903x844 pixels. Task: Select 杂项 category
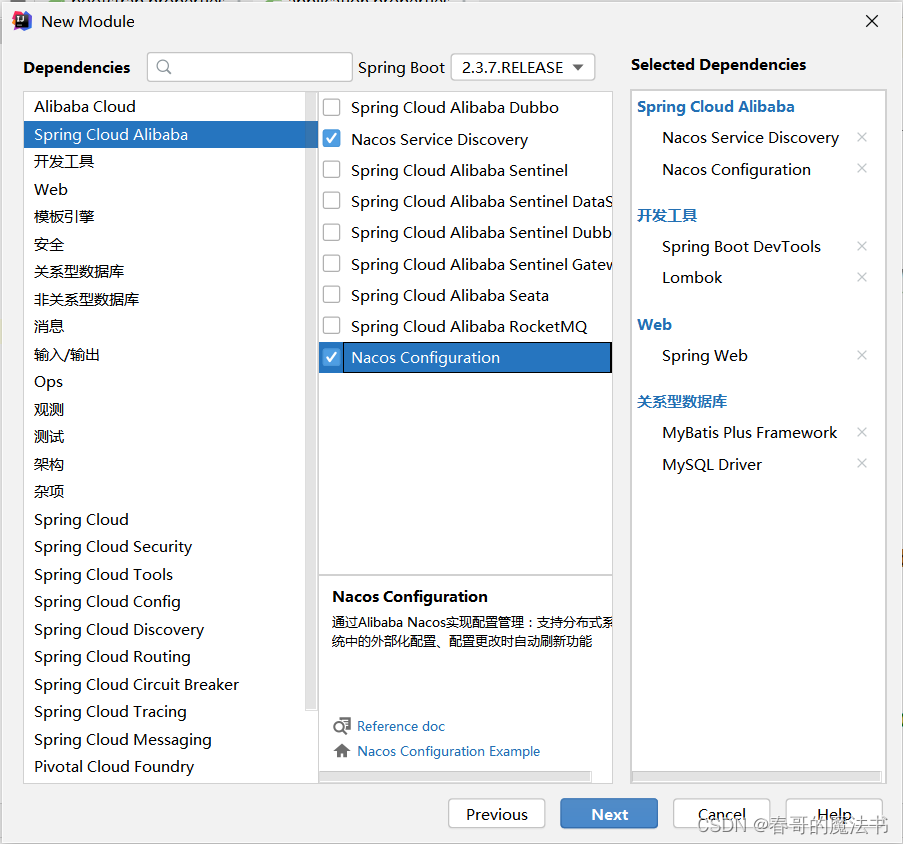coord(165,492)
